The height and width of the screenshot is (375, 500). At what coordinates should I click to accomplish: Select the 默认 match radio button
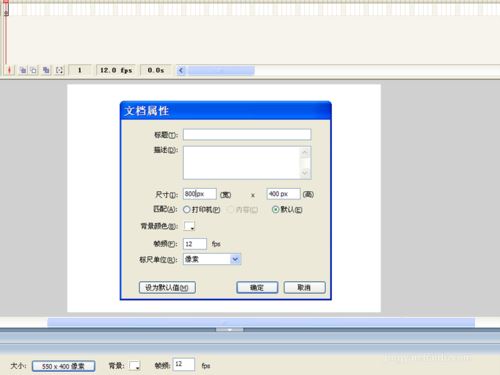click(275, 210)
